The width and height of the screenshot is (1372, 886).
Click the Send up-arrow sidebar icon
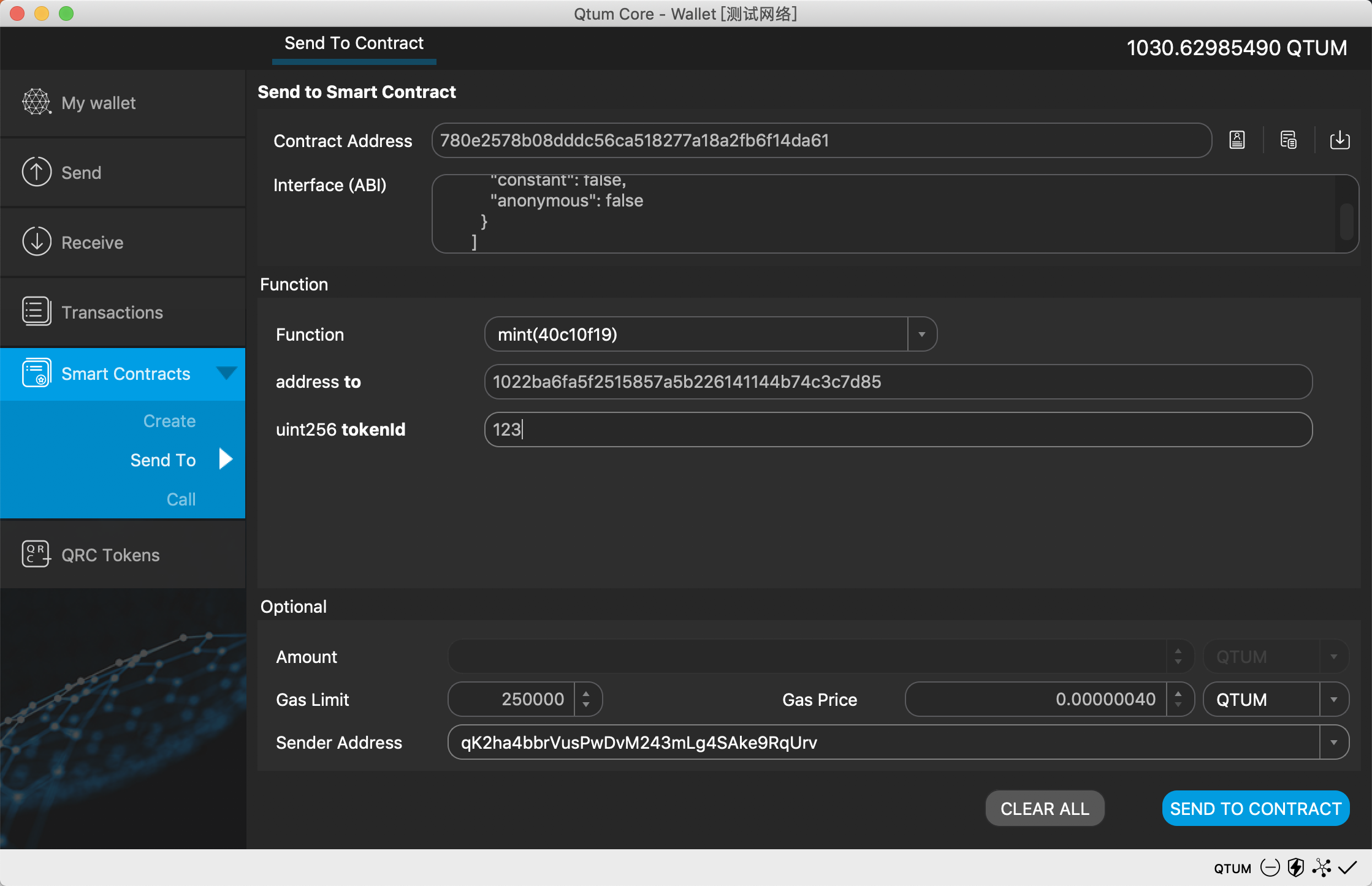tap(36, 172)
